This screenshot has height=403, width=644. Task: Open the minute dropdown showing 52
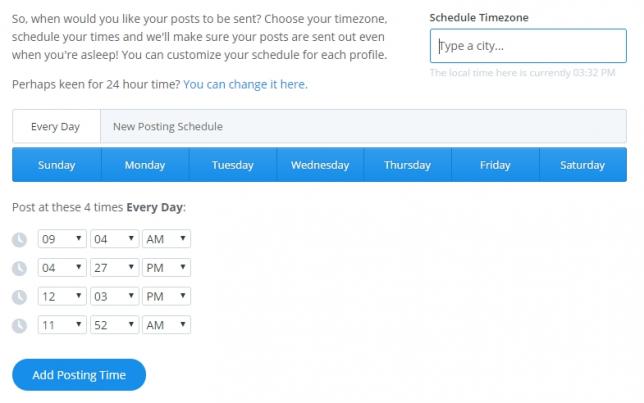coord(115,325)
